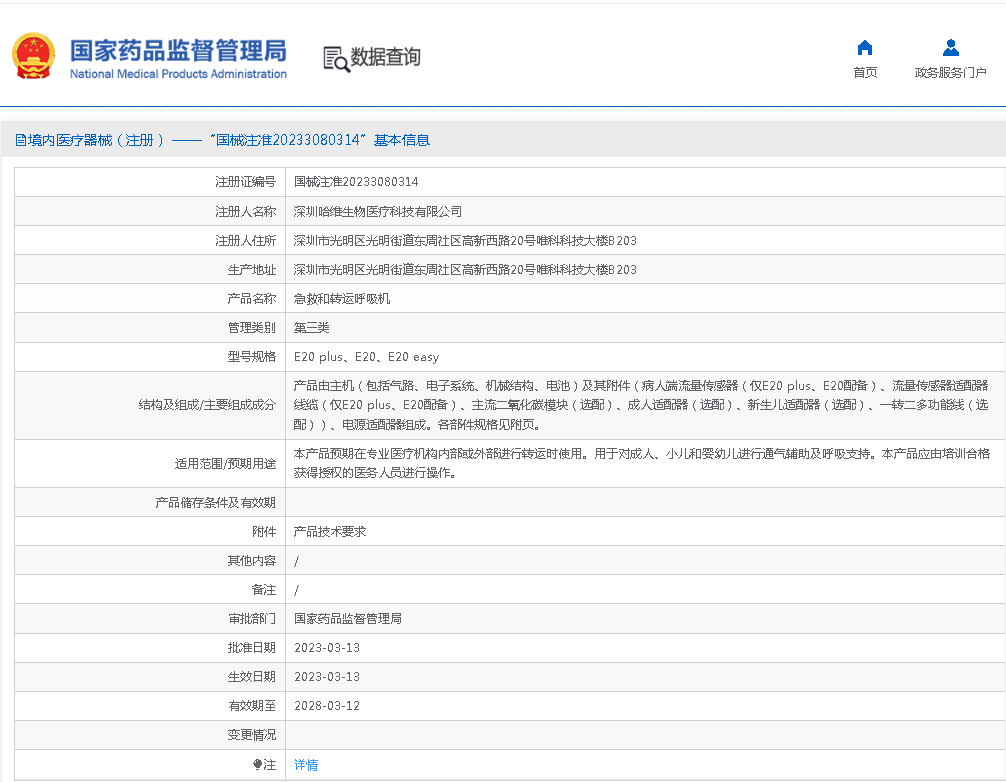
Task: Click the document icon before 境内医疗器械 heading
Action: 20,141
